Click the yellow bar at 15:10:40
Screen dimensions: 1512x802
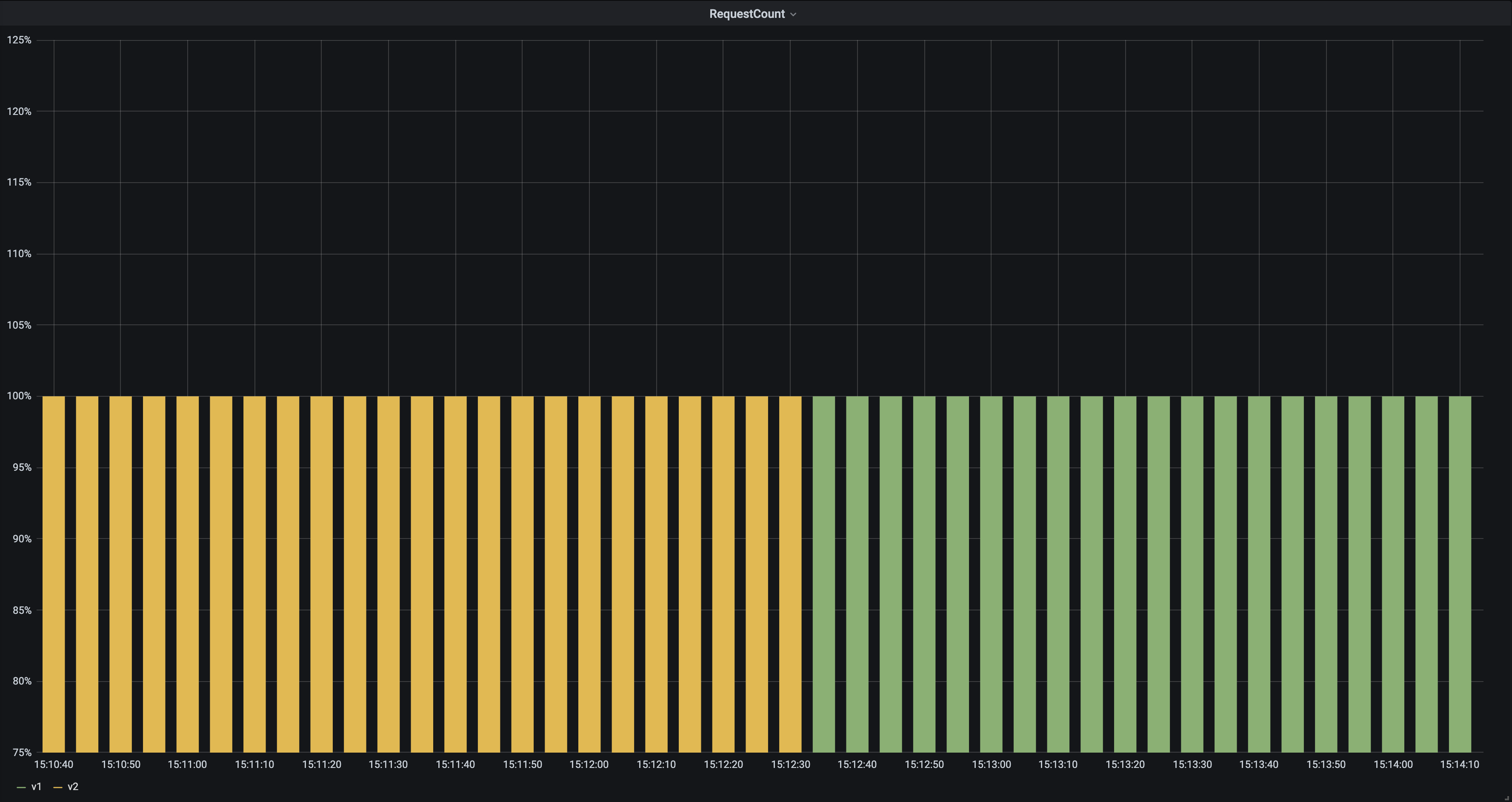[x=54, y=574]
